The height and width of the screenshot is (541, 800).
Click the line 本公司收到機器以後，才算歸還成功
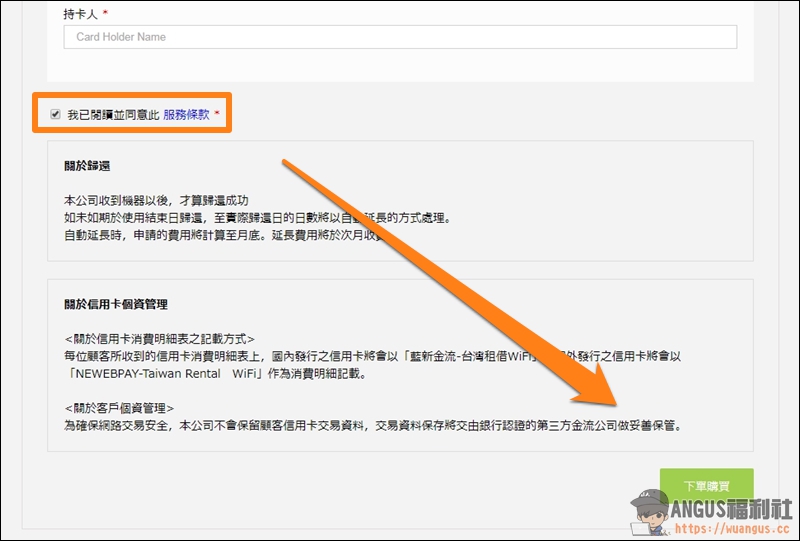point(156,200)
